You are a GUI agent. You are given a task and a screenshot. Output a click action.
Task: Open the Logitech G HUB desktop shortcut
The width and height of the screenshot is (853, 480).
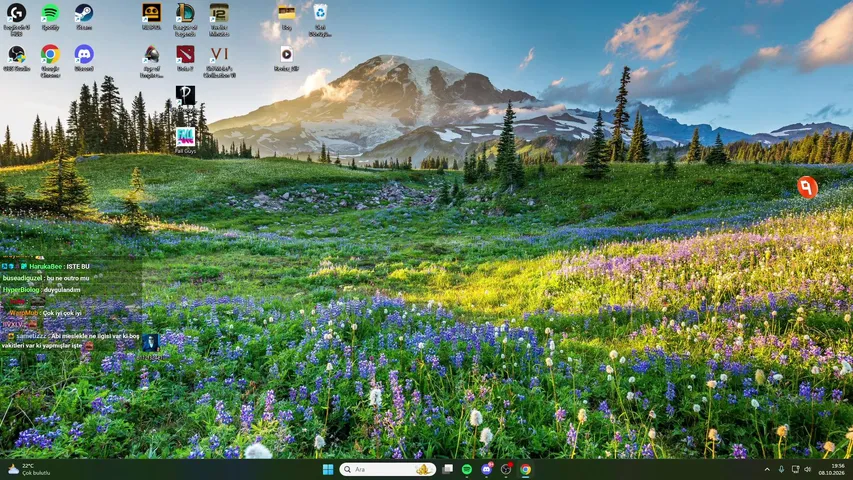tap(16, 19)
